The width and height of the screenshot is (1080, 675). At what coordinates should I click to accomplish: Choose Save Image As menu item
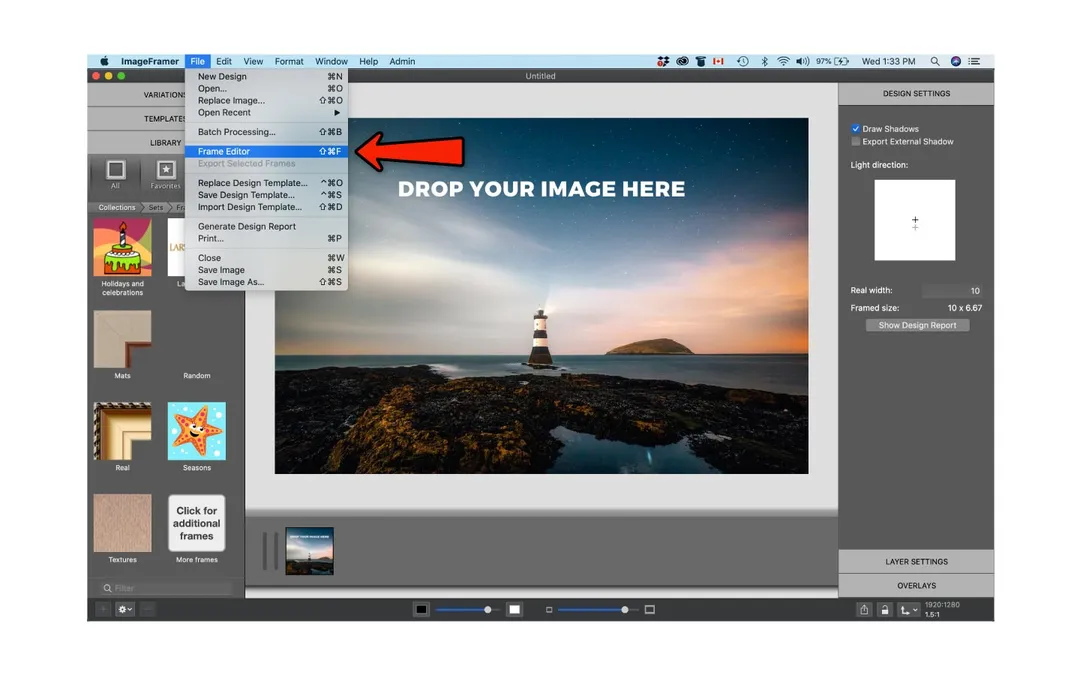(x=266, y=282)
